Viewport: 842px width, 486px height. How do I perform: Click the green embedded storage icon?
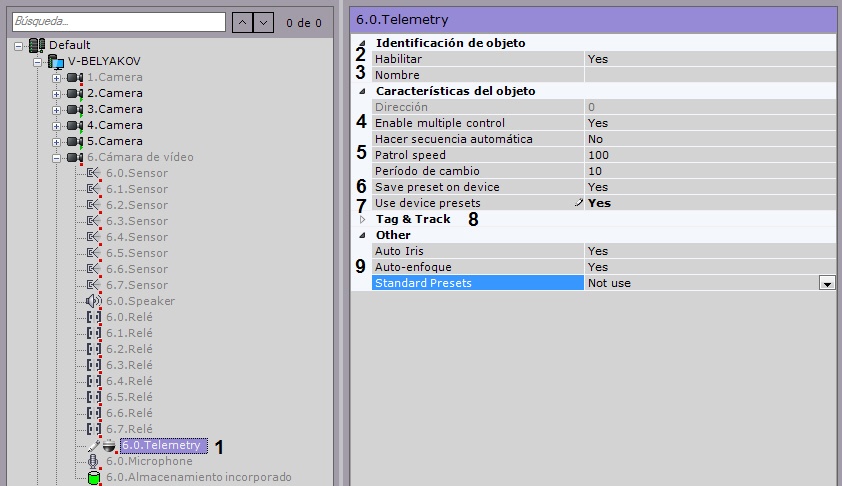coord(94,477)
